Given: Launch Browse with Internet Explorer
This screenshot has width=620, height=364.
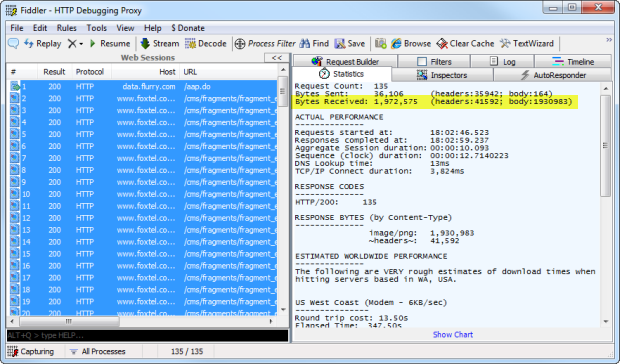Looking at the screenshot, I should point(411,43).
